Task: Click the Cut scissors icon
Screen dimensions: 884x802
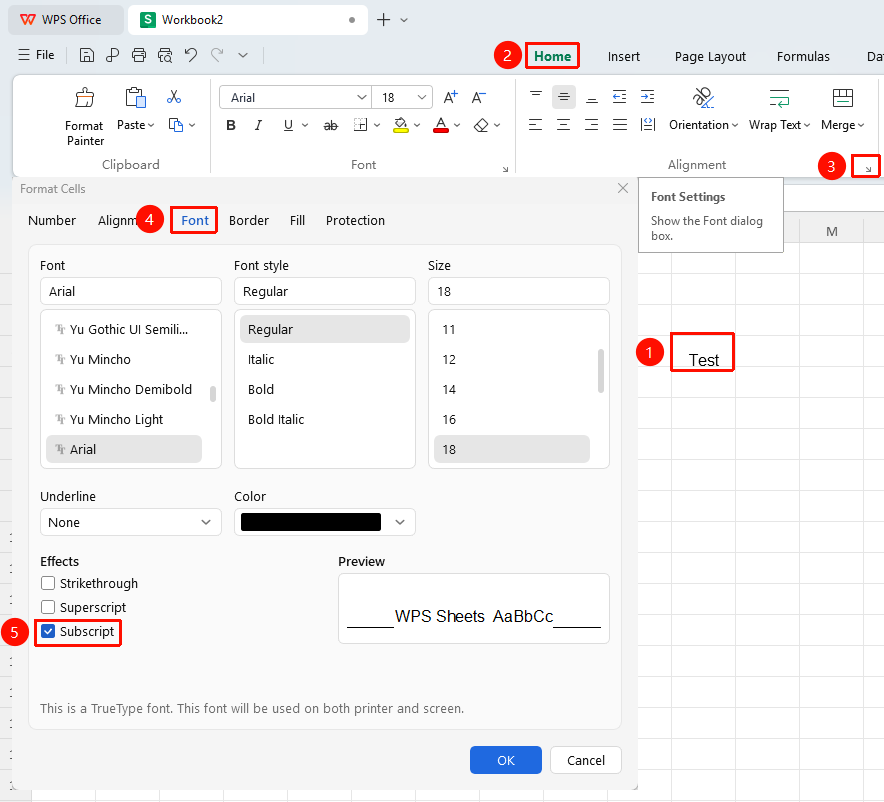Action: (x=174, y=97)
